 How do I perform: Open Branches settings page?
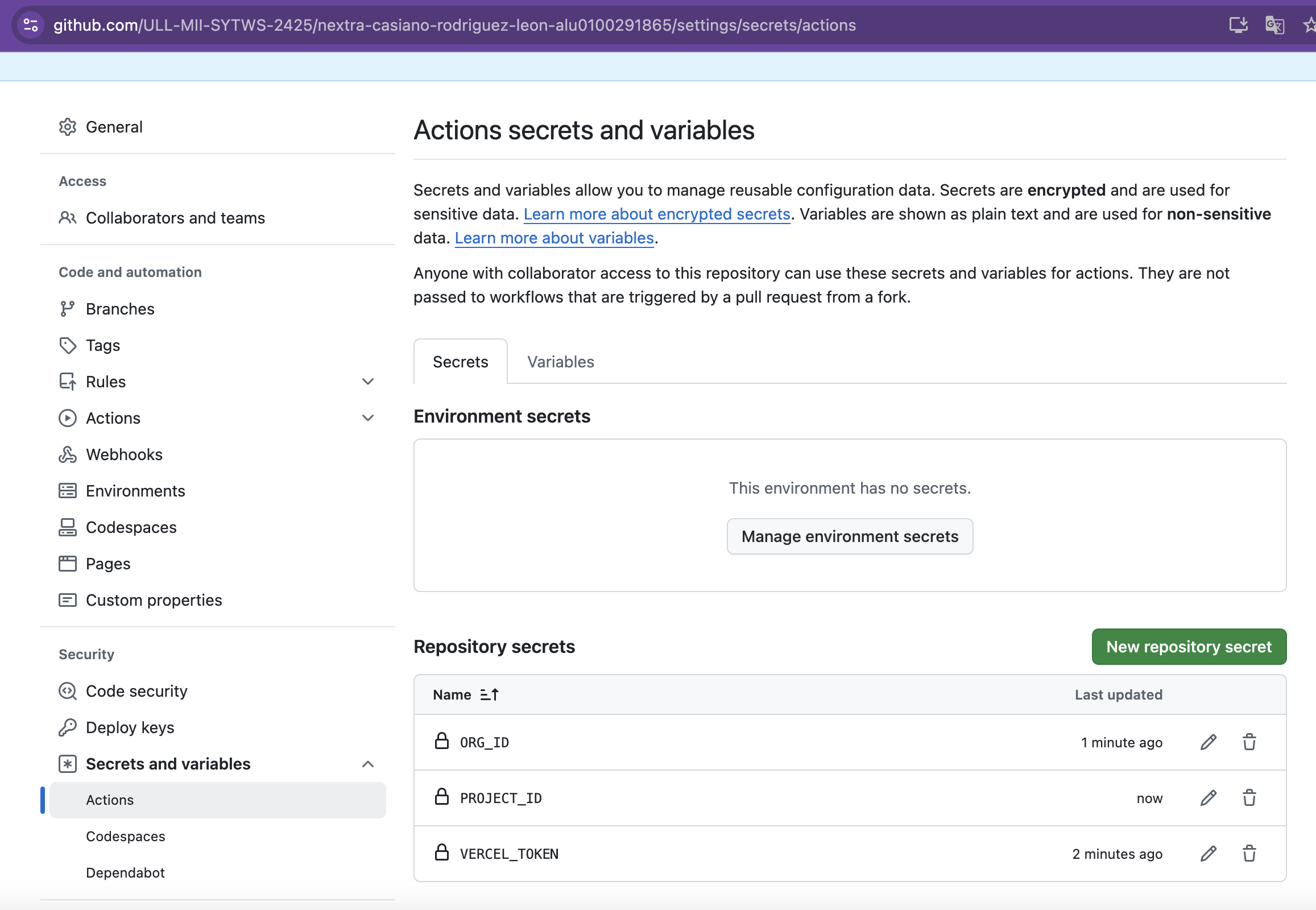coord(218,308)
